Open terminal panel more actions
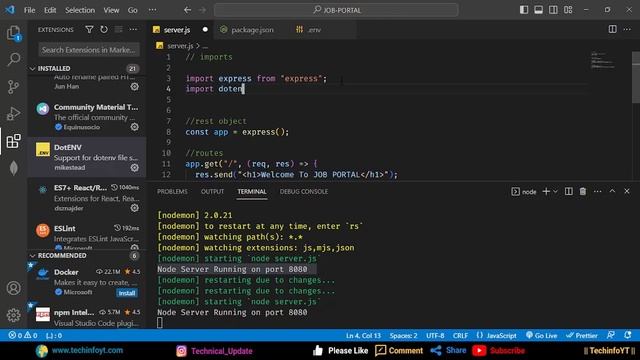Viewport: 640px width, 360px height. tap(598, 191)
